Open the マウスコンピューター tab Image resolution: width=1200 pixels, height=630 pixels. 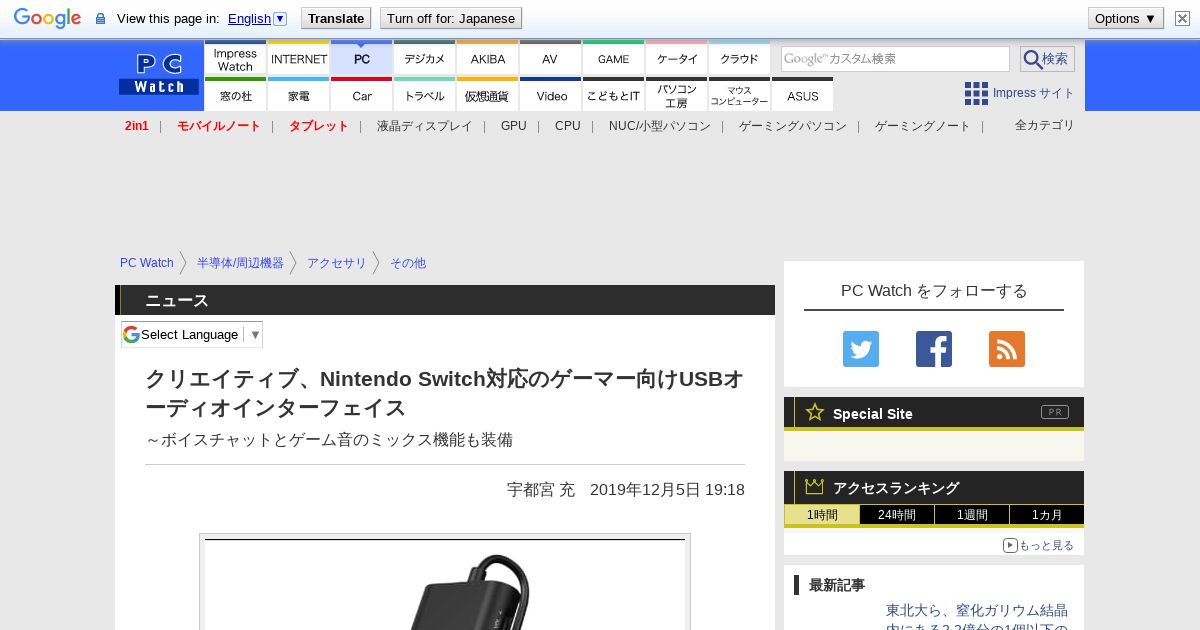[x=739, y=95]
